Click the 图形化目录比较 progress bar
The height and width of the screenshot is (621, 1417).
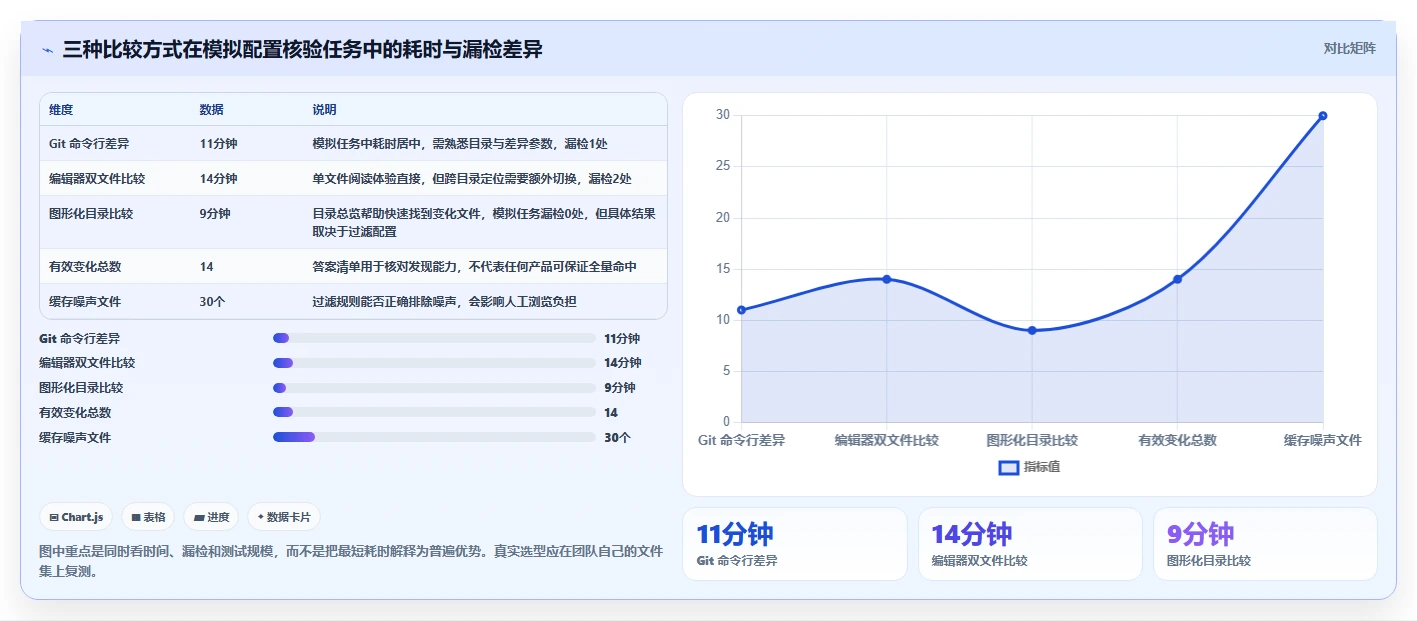point(434,387)
